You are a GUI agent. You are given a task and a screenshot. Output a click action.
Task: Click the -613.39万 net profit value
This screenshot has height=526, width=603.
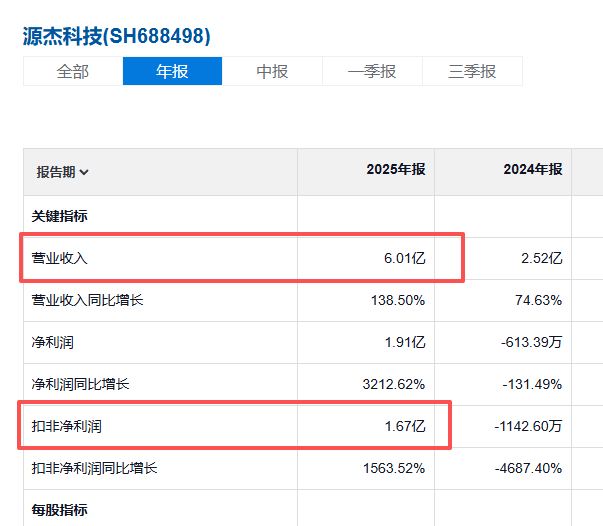click(x=532, y=342)
